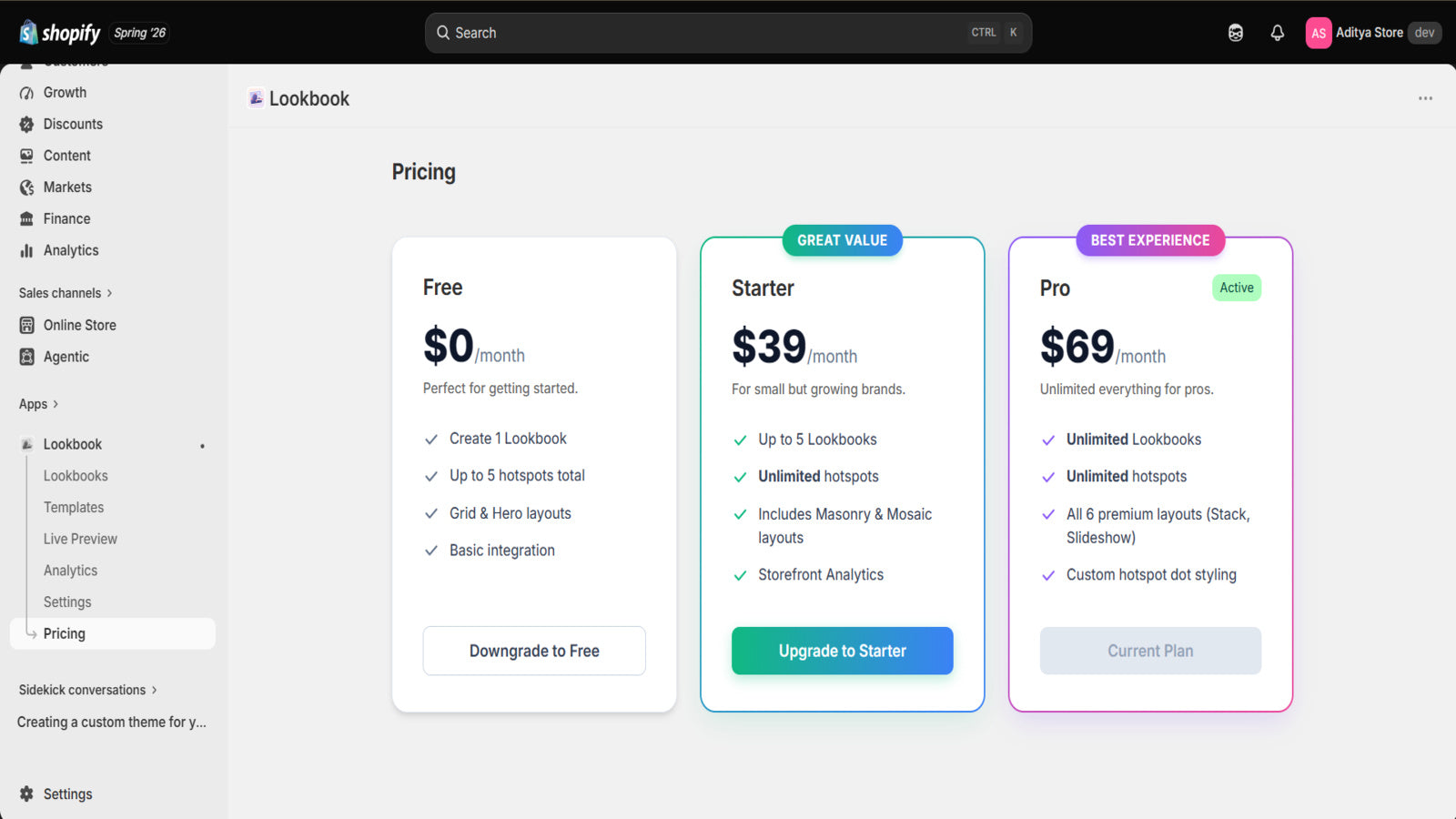Open notifications bell icon

tap(1278, 33)
